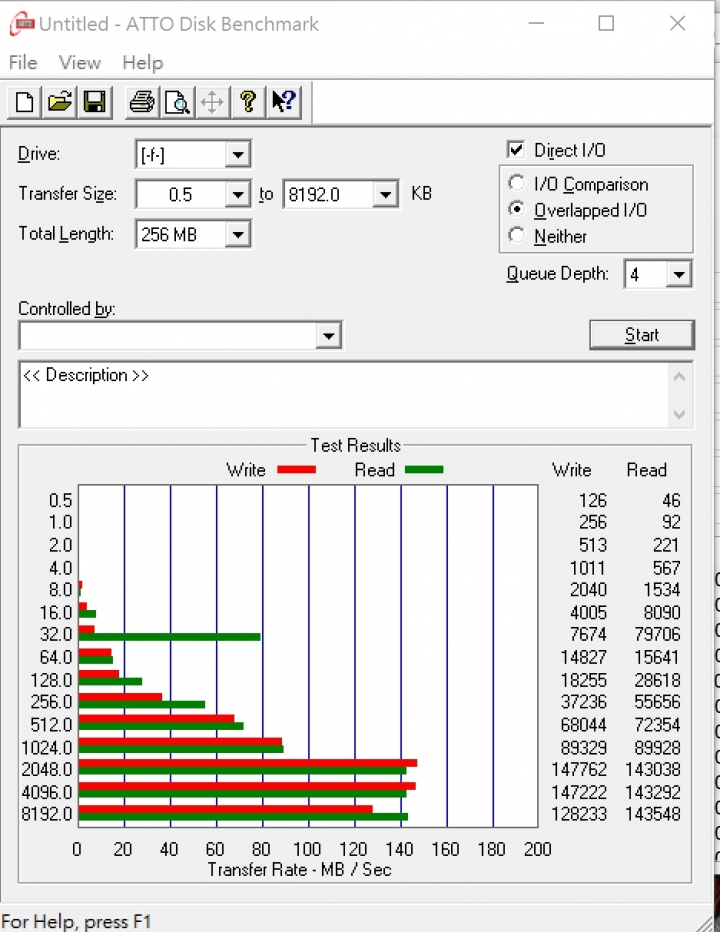Click the read value 143548
The image size is (720, 932).
[653, 814]
